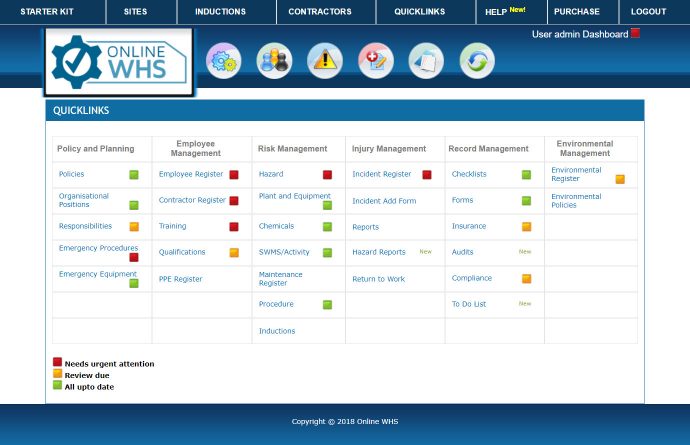Open the PPE Register link
The image size is (690, 445).
[x=180, y=279]
